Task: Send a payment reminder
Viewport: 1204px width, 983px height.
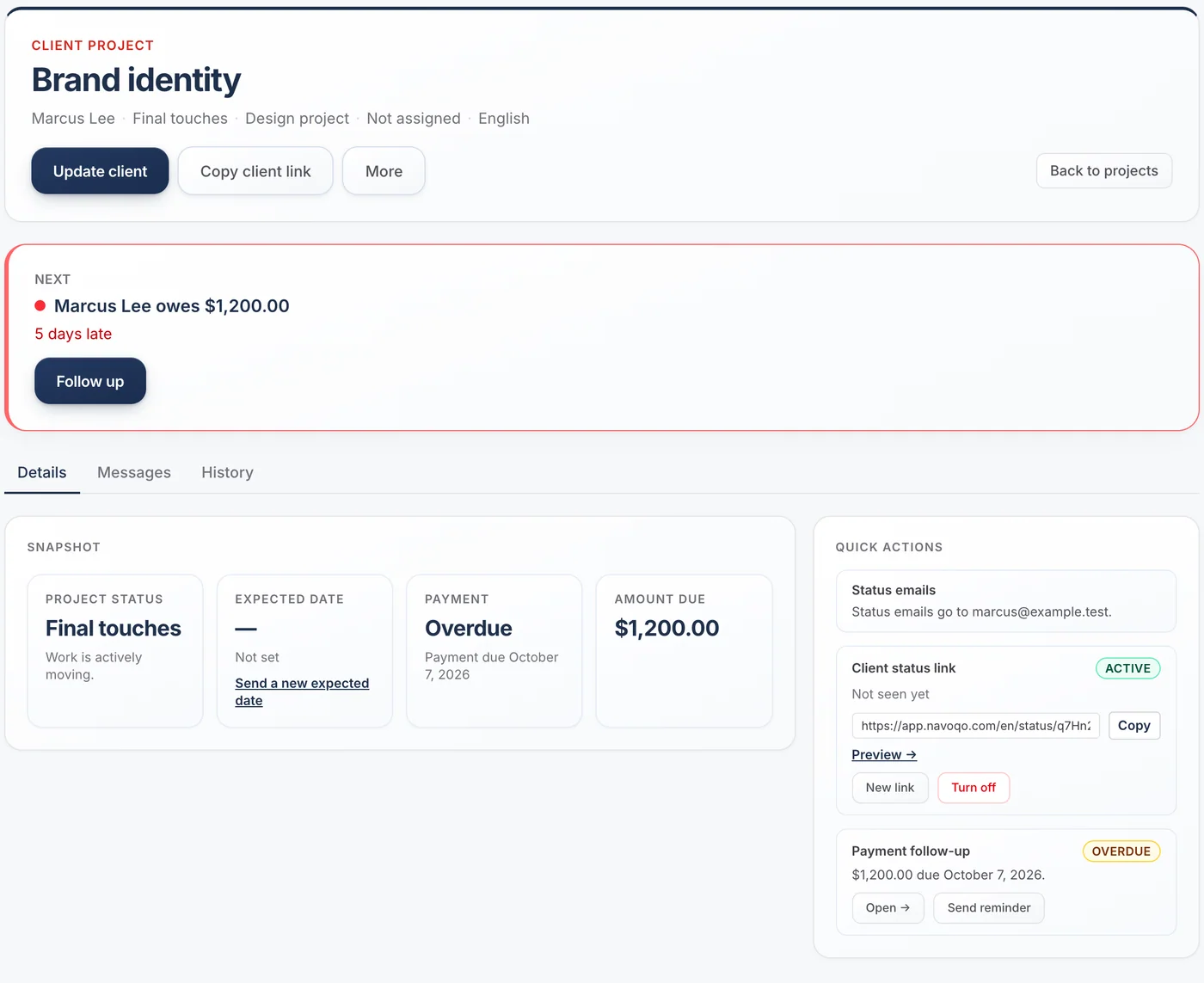Action: (989, 907)
